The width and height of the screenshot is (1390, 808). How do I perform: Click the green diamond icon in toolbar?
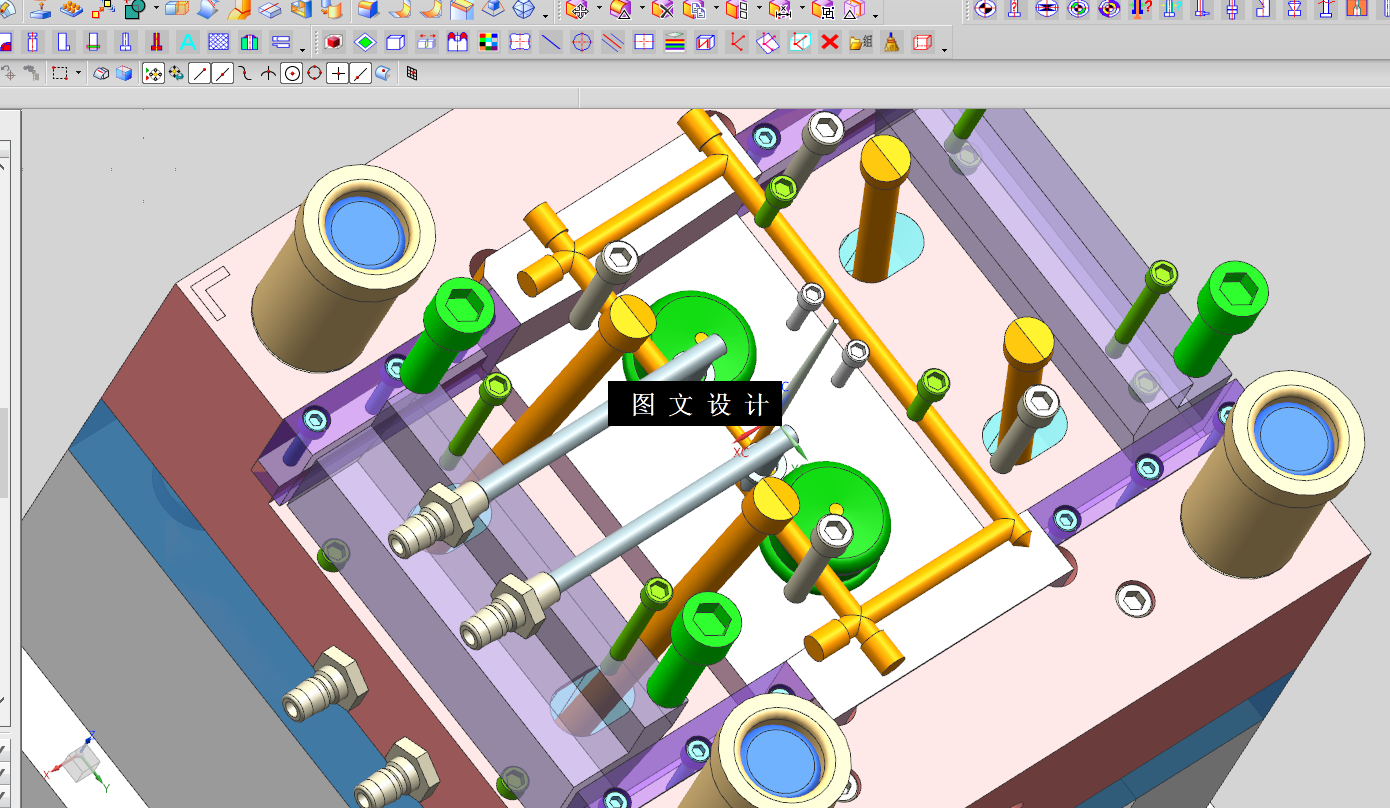(365, 43)
